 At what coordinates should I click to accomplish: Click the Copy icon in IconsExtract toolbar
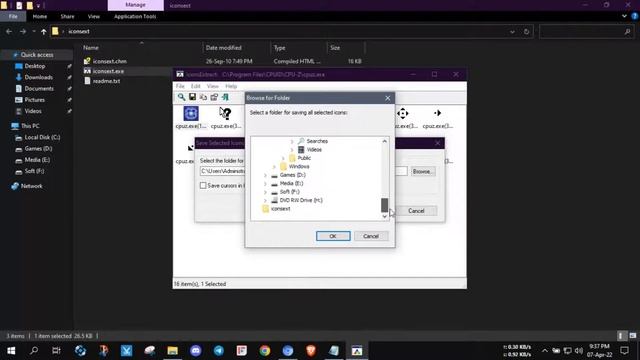(203, 97)
